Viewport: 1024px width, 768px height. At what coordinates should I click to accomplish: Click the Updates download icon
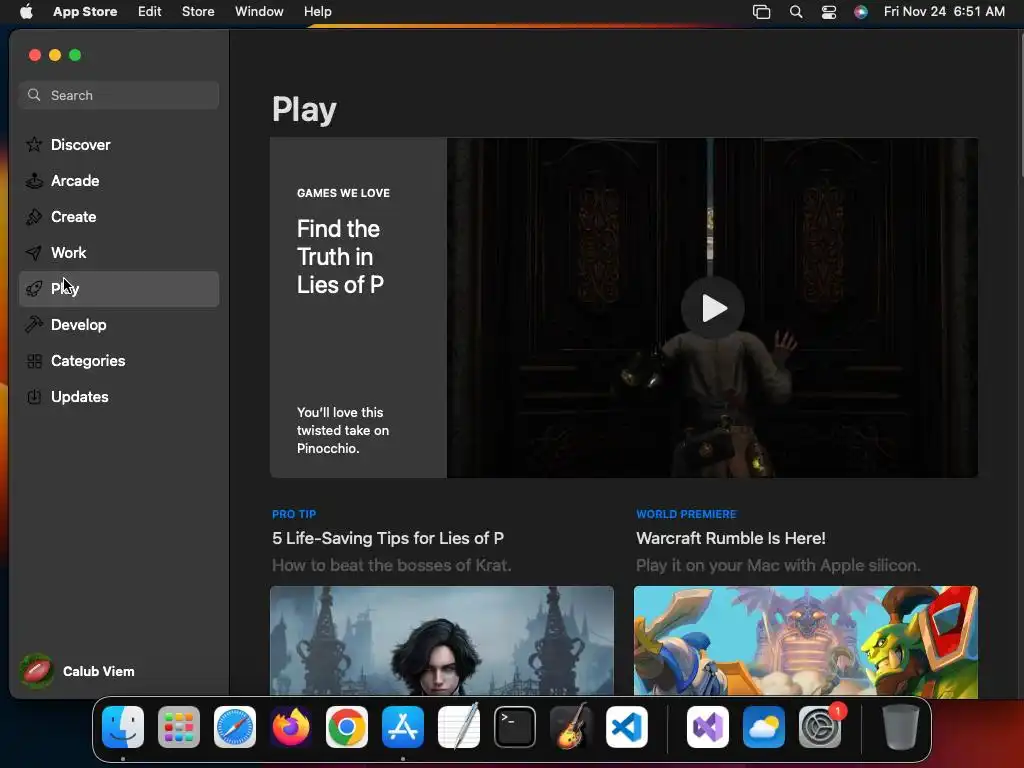34,396
